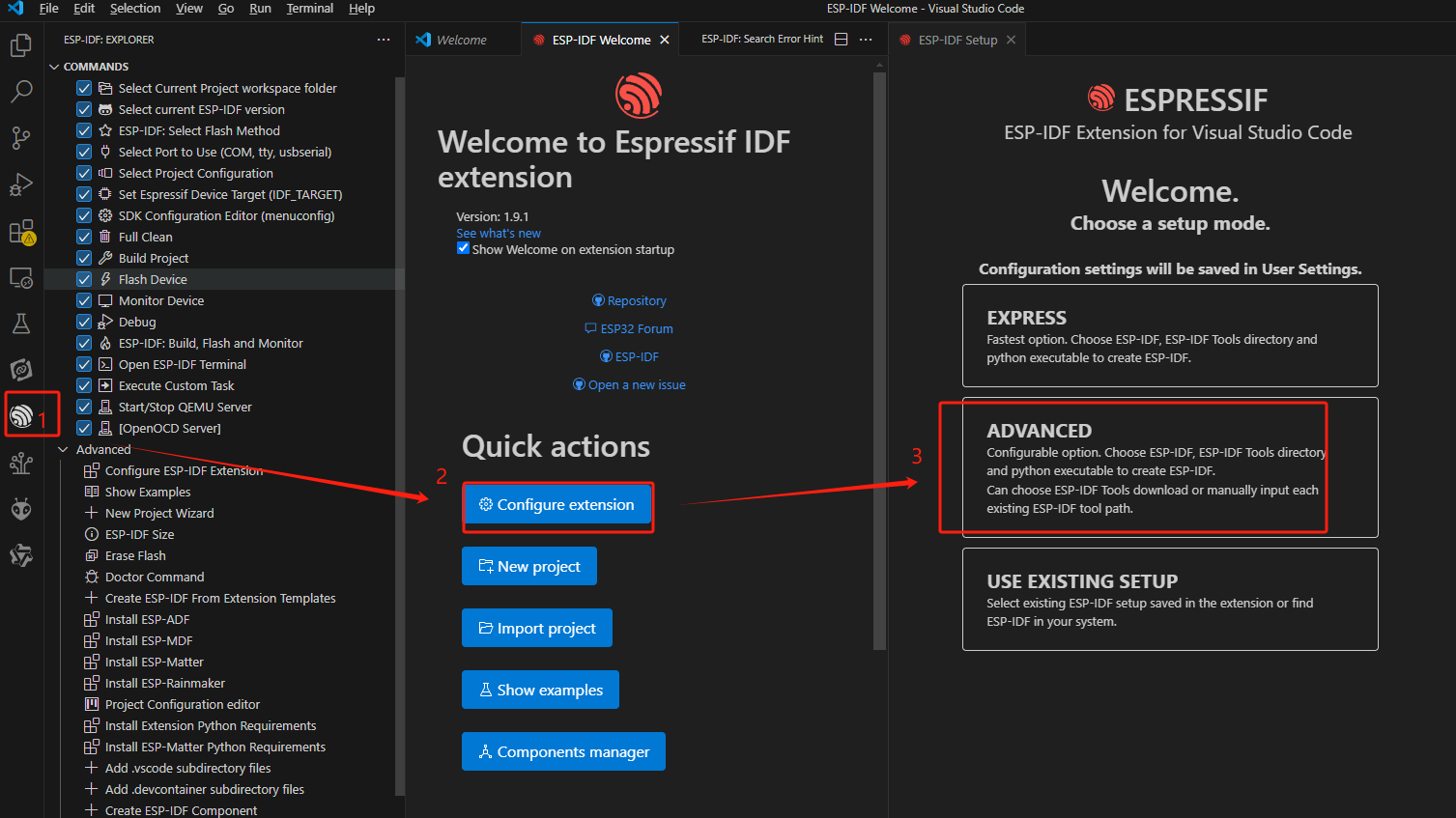The width and height of the screenshot is (1456, 818).
Task: Click the terminal icon beside Open ESP-IDF Terminal
Action: (x=105, y=364)
